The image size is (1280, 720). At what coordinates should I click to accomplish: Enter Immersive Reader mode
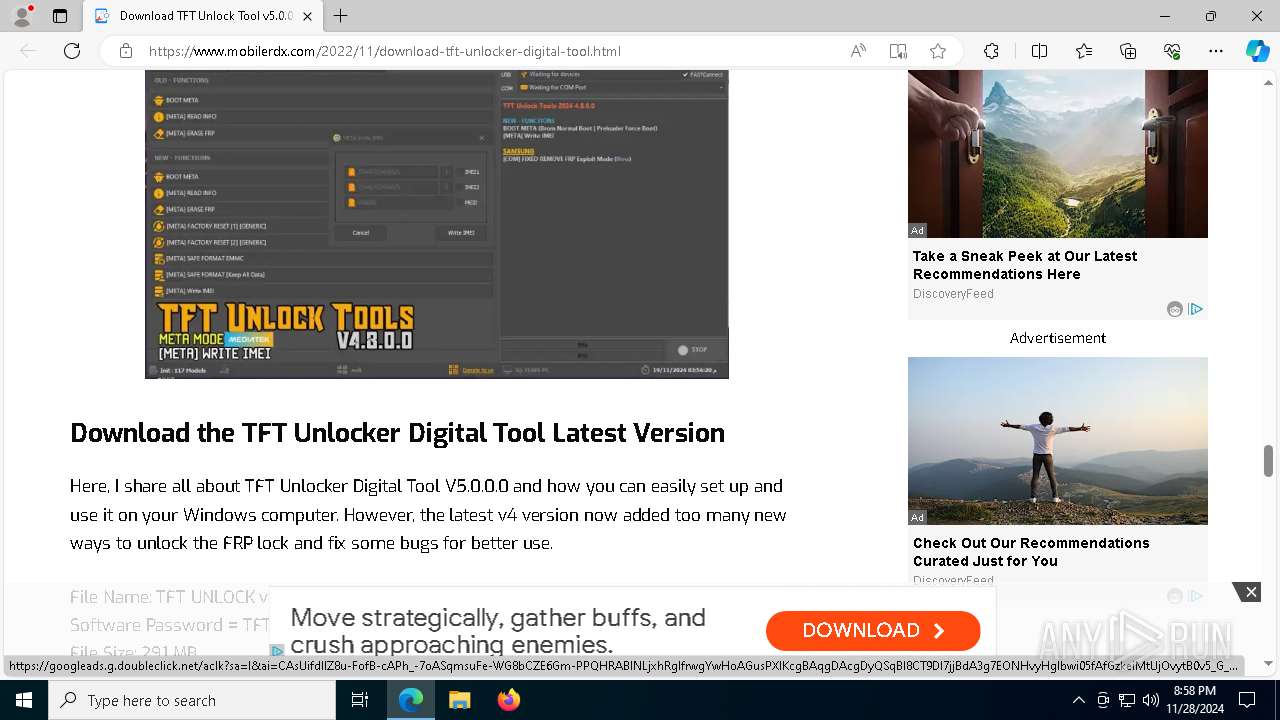[x=898, y=51]
